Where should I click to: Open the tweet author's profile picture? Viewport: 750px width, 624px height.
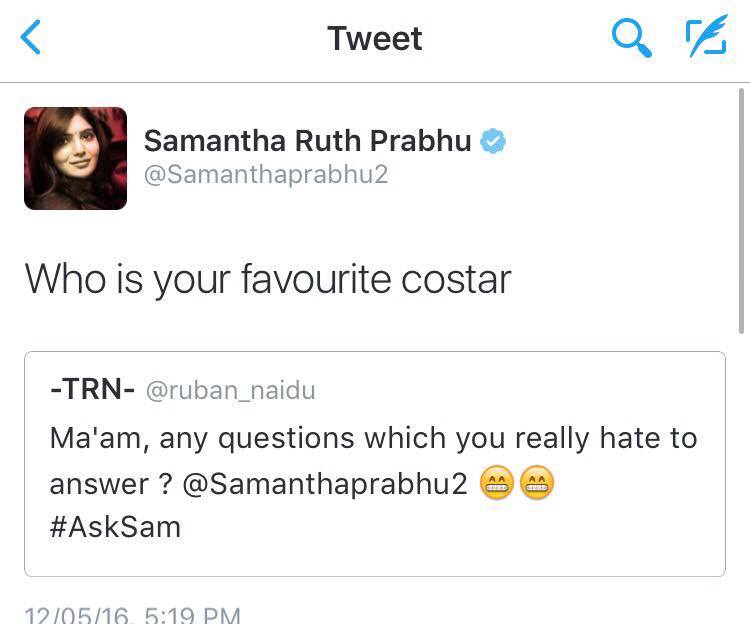(x=76, y=158)
